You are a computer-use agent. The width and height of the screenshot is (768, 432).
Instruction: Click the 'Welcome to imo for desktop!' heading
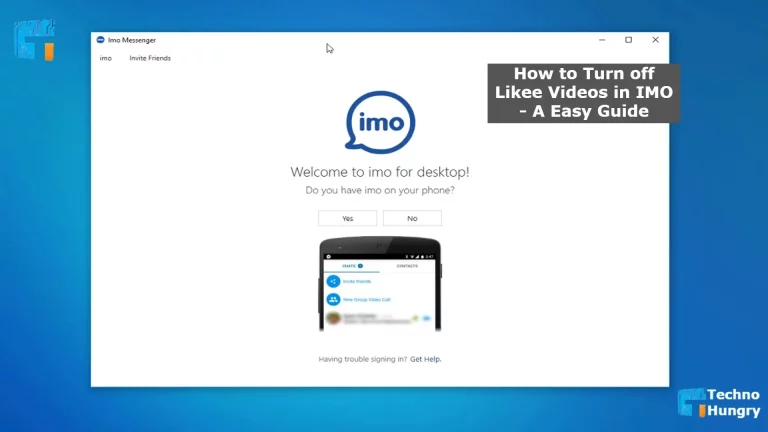pos(380,172)
